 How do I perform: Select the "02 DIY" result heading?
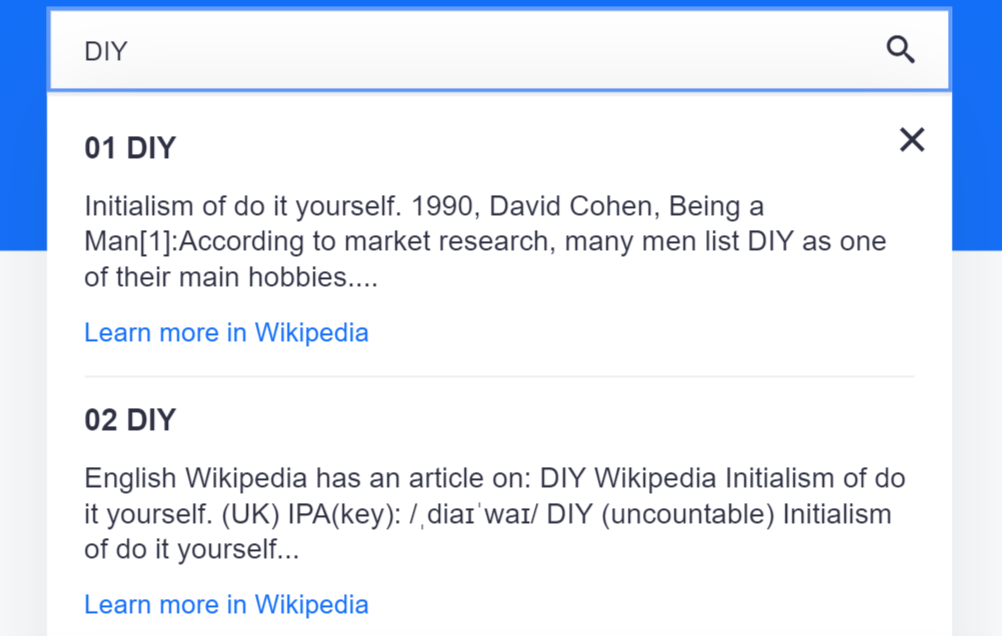pos(130,420)
